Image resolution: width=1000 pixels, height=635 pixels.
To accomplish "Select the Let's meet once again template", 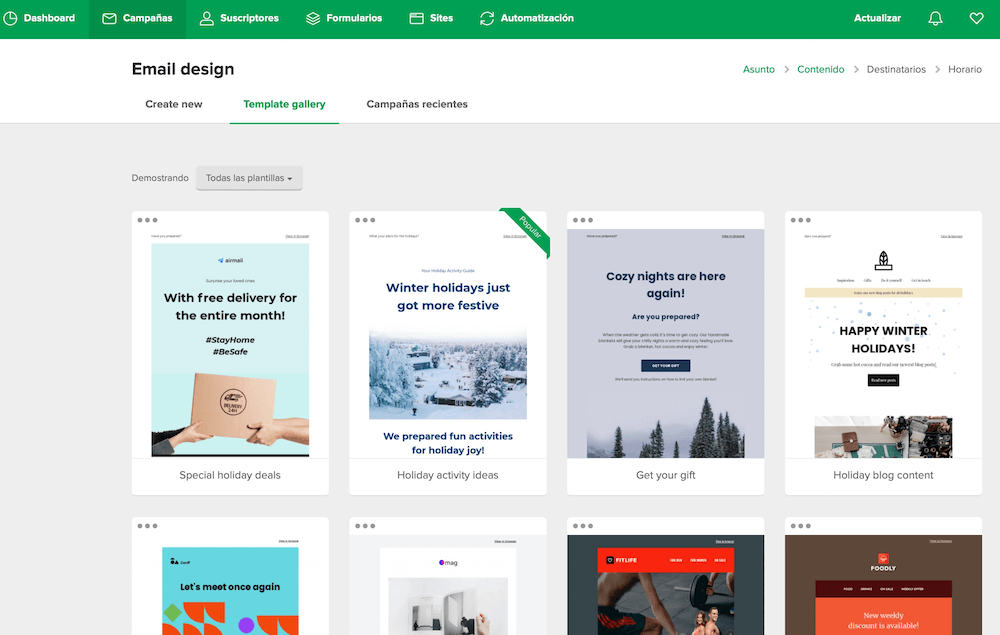I will pos(230,576).
